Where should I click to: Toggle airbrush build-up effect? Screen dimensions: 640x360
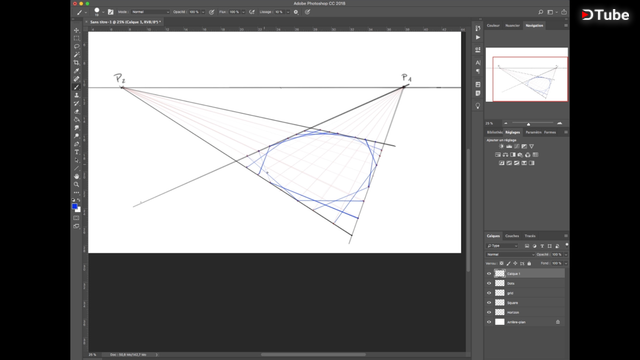tap(252, 12)
